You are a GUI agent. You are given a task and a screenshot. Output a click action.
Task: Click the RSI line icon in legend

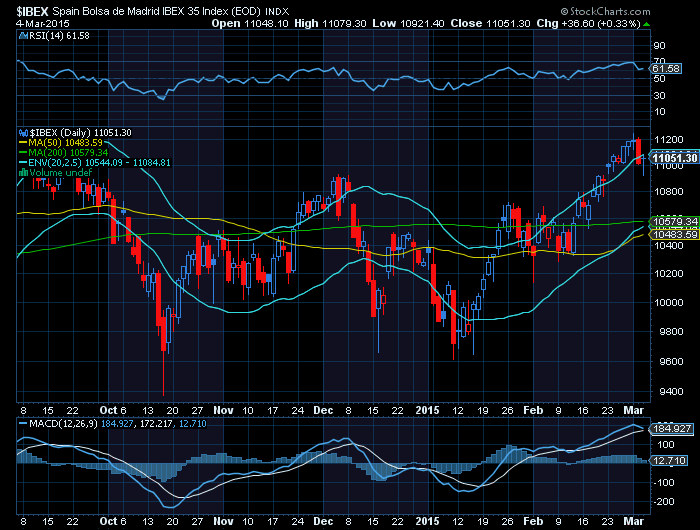[x=23, y=36]
